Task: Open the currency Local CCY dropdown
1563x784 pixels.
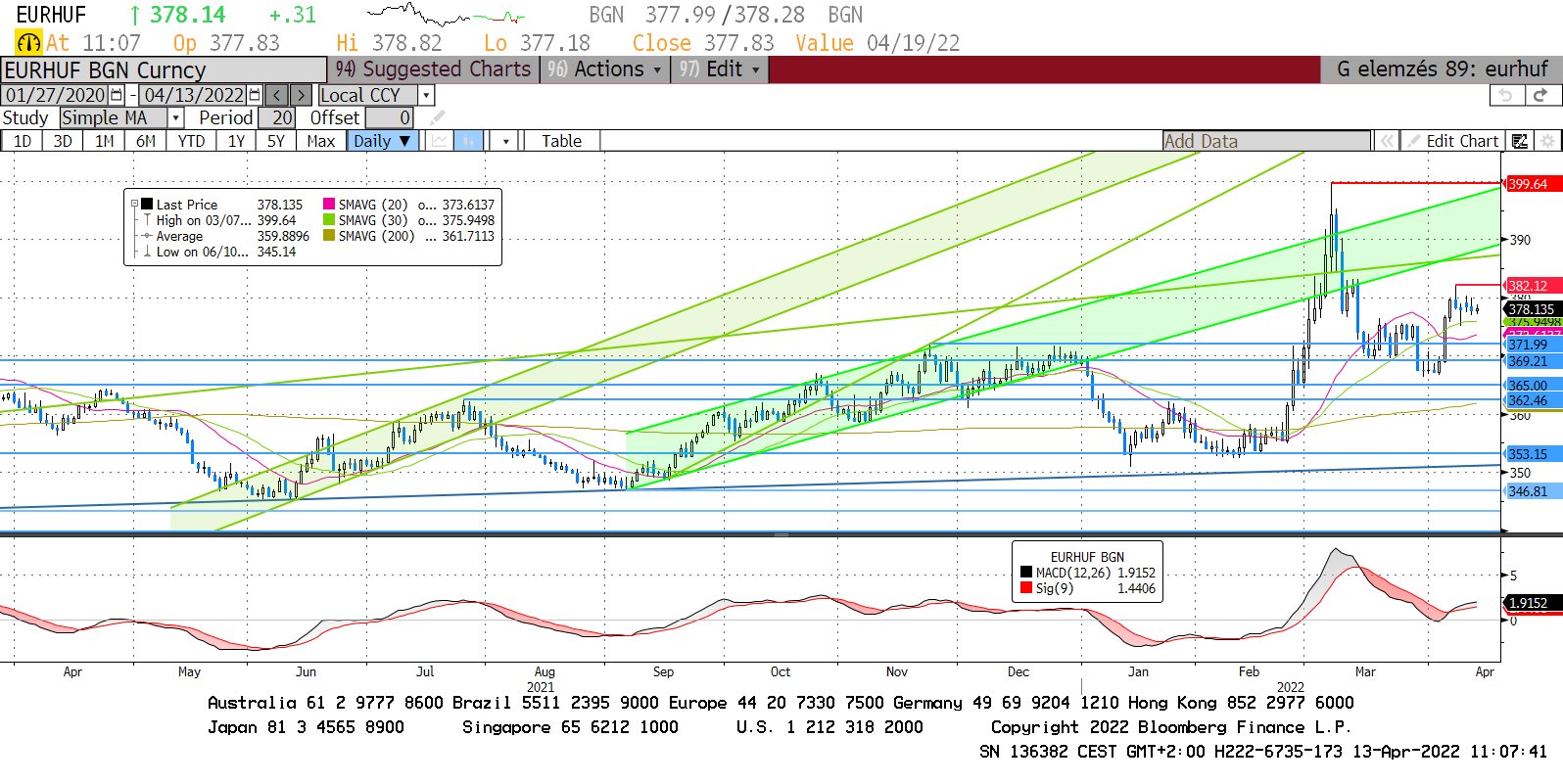Action: tap(426, 95)
